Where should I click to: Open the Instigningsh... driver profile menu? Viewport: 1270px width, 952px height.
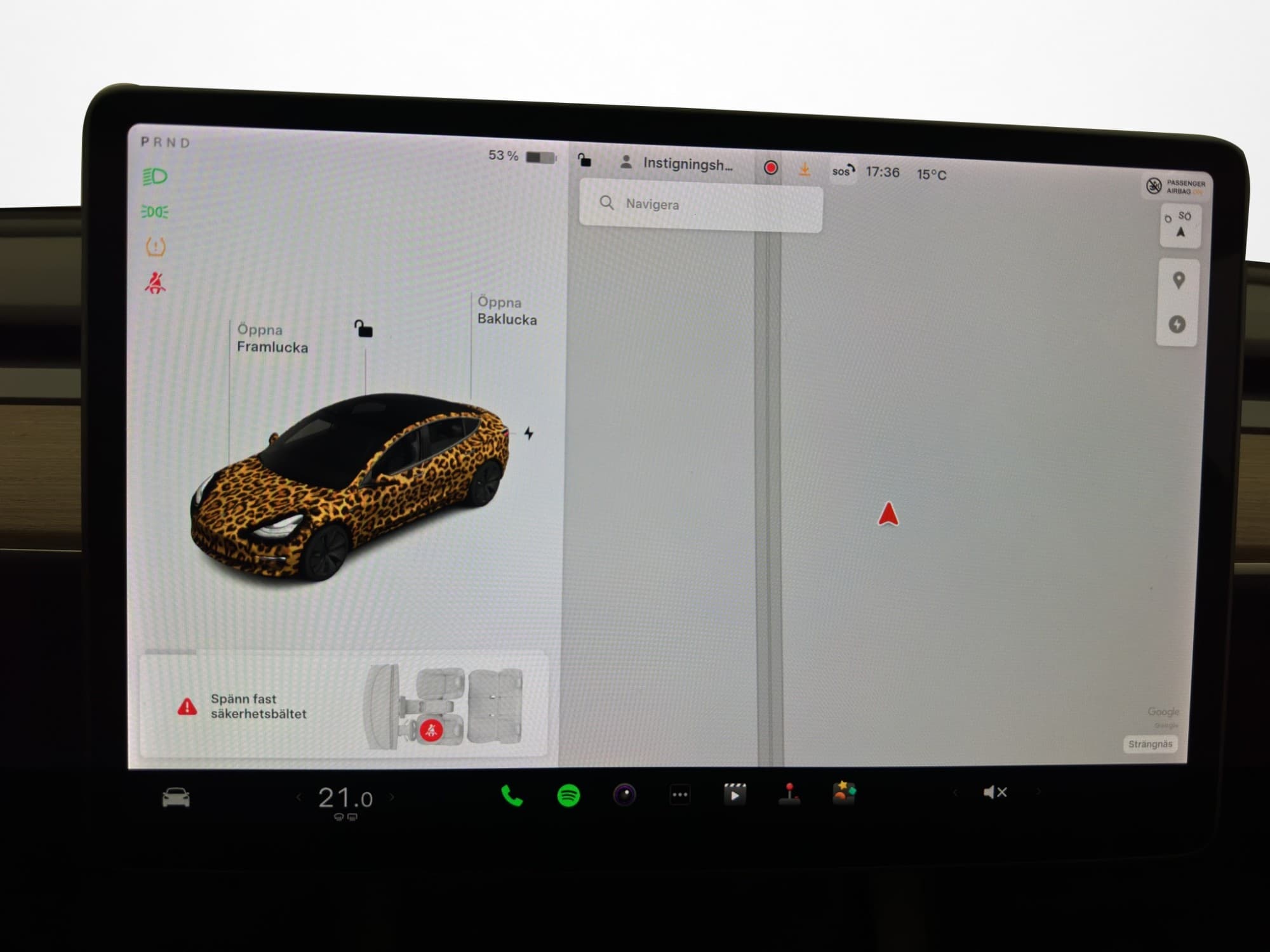678,164
